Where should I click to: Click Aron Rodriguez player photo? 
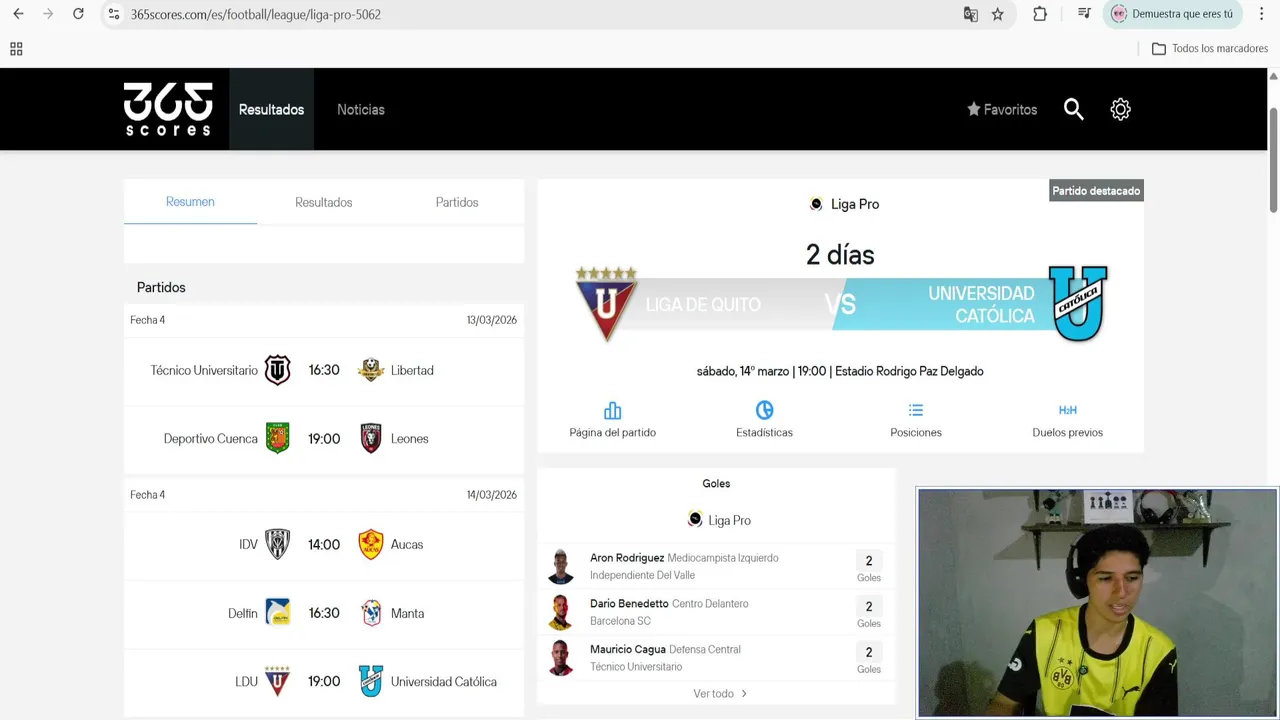[x=561, y=566]
